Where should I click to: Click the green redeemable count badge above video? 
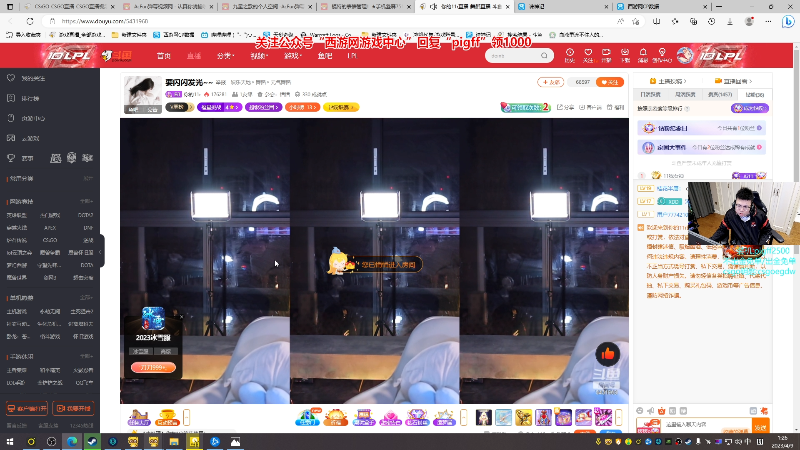pyautogui.click(x=526, y=107)
